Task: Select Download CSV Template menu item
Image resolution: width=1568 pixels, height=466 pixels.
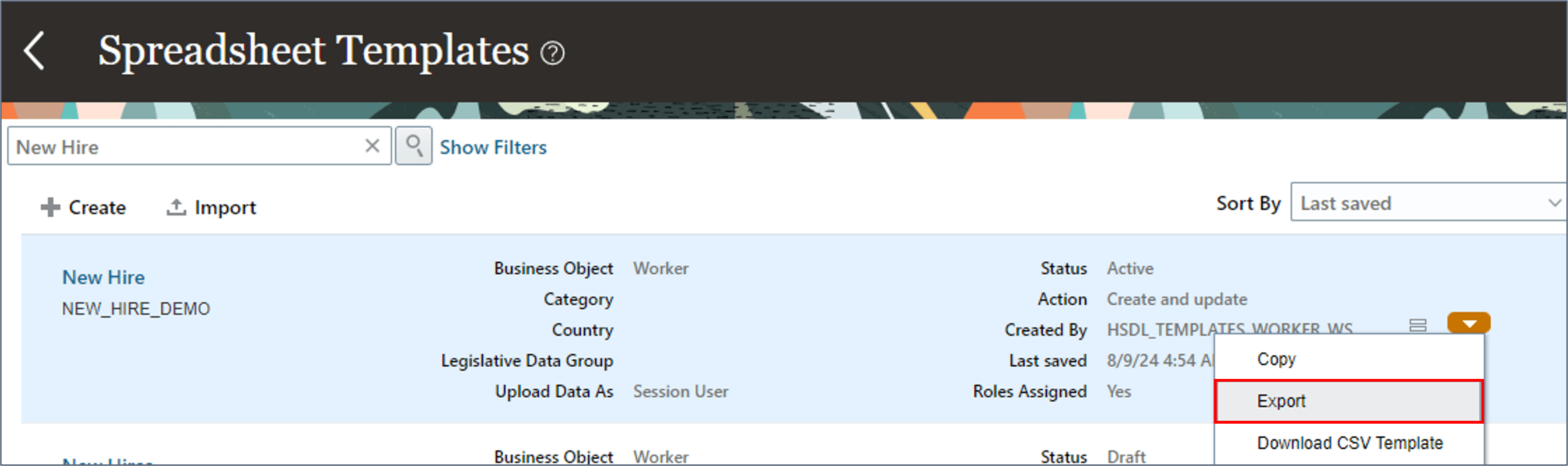Action: click(1349, 443)
